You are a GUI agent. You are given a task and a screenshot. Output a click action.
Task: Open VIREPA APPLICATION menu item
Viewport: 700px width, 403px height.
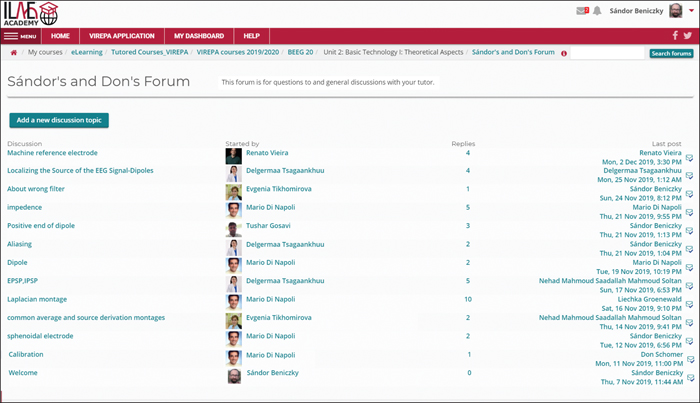click(121, 36)
